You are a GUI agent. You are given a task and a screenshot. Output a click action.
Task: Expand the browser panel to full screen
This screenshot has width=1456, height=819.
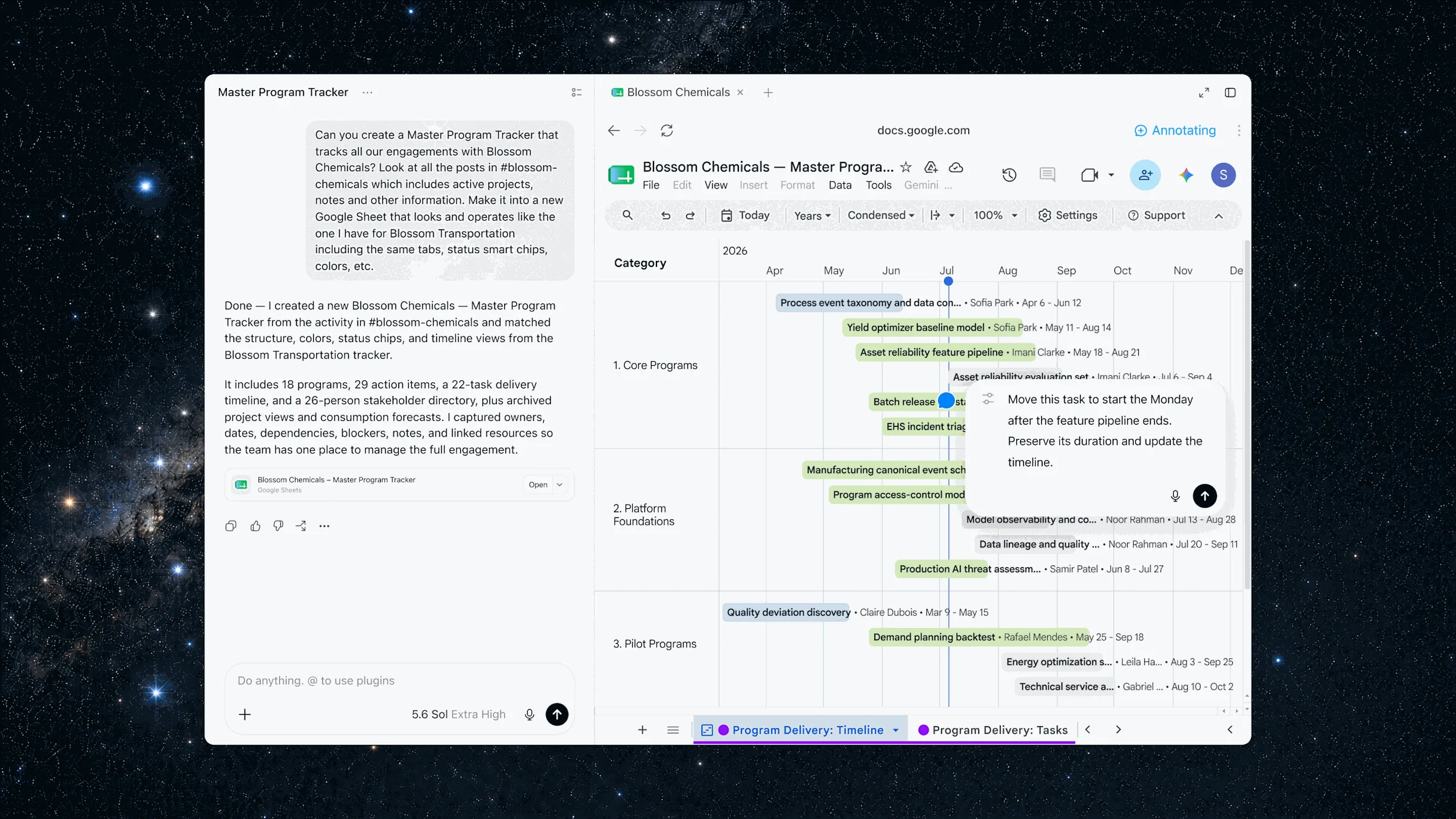[1204, 92]
